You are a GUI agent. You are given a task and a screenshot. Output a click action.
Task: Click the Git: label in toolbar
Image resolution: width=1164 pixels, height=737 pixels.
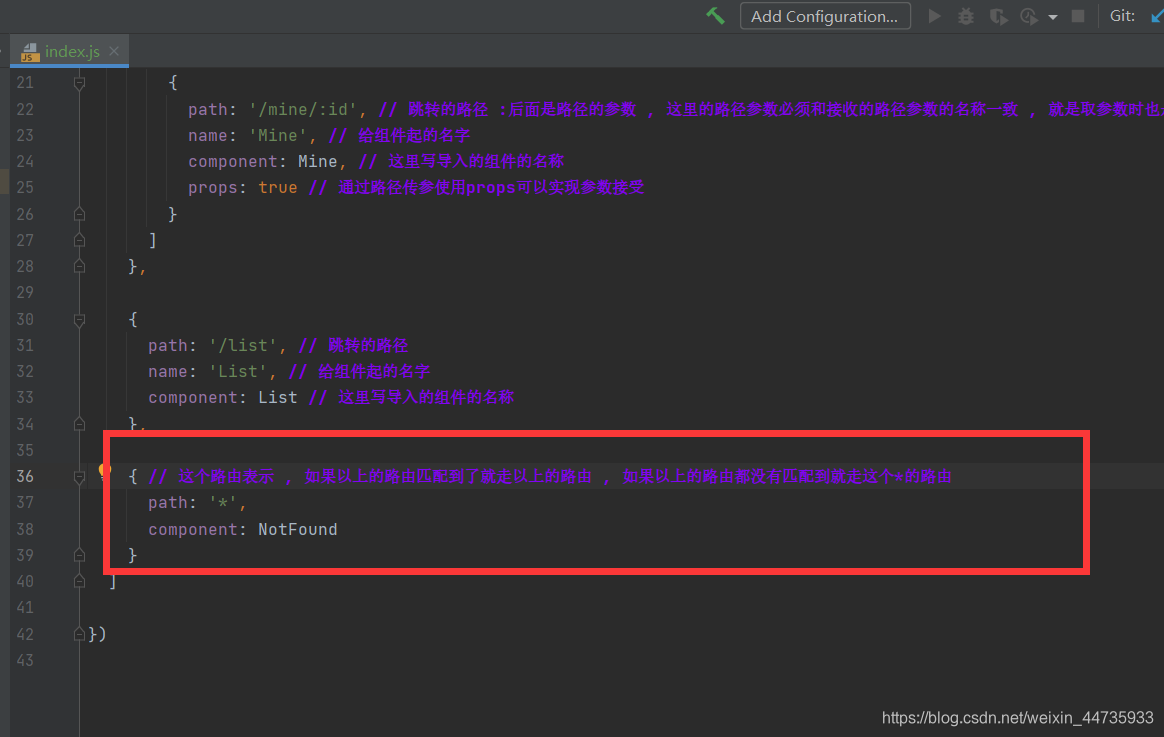click(x=1122, y=16)
